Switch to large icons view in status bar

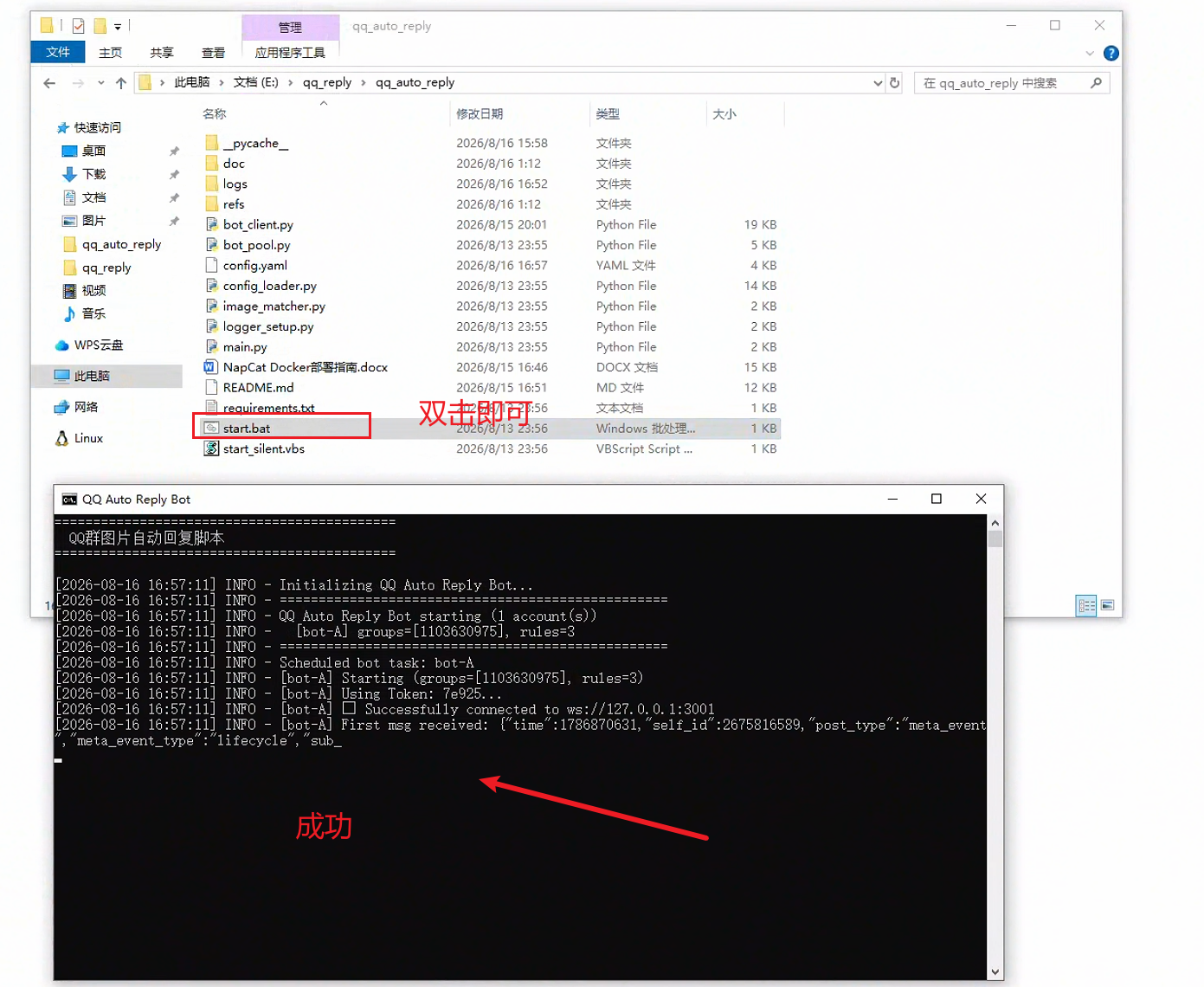(1107, 605)
